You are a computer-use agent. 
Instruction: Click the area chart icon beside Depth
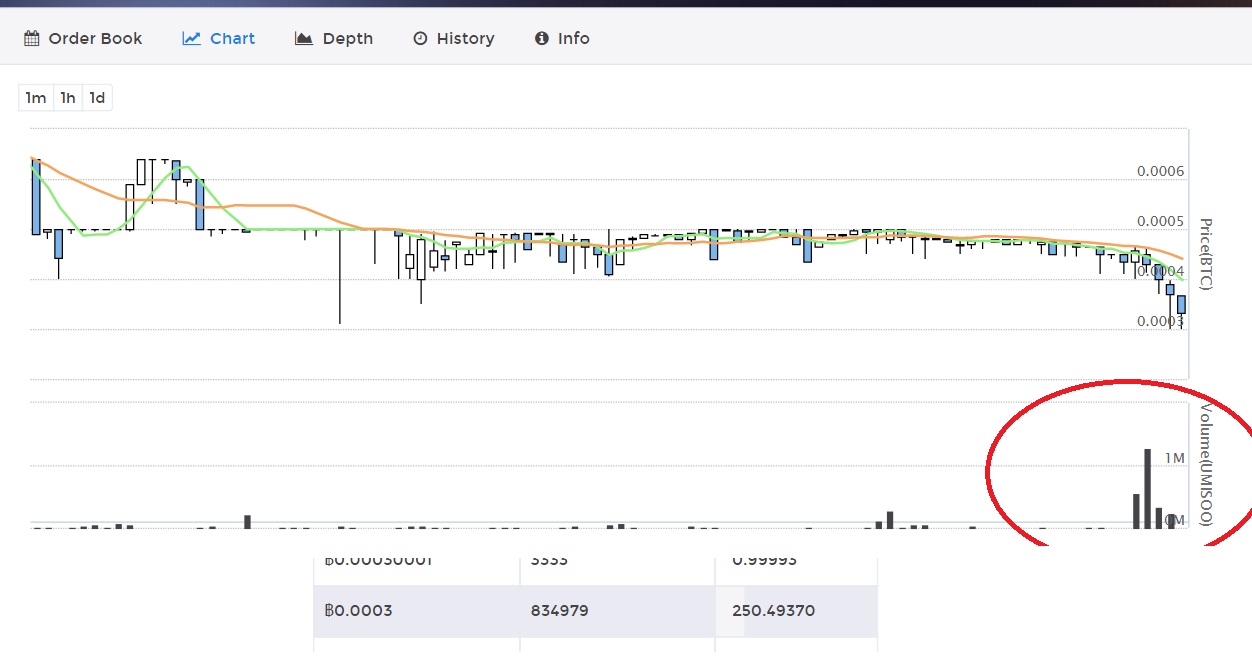click(304, 39)
